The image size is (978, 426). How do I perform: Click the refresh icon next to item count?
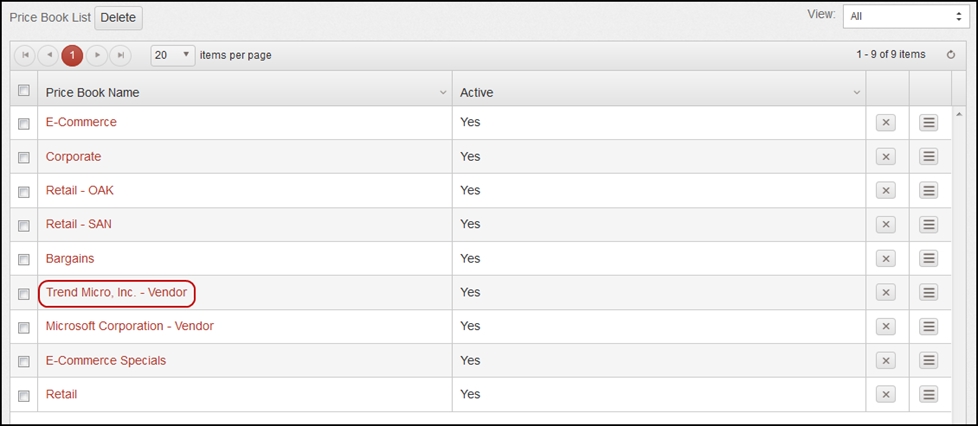click(x=951, y=55)
